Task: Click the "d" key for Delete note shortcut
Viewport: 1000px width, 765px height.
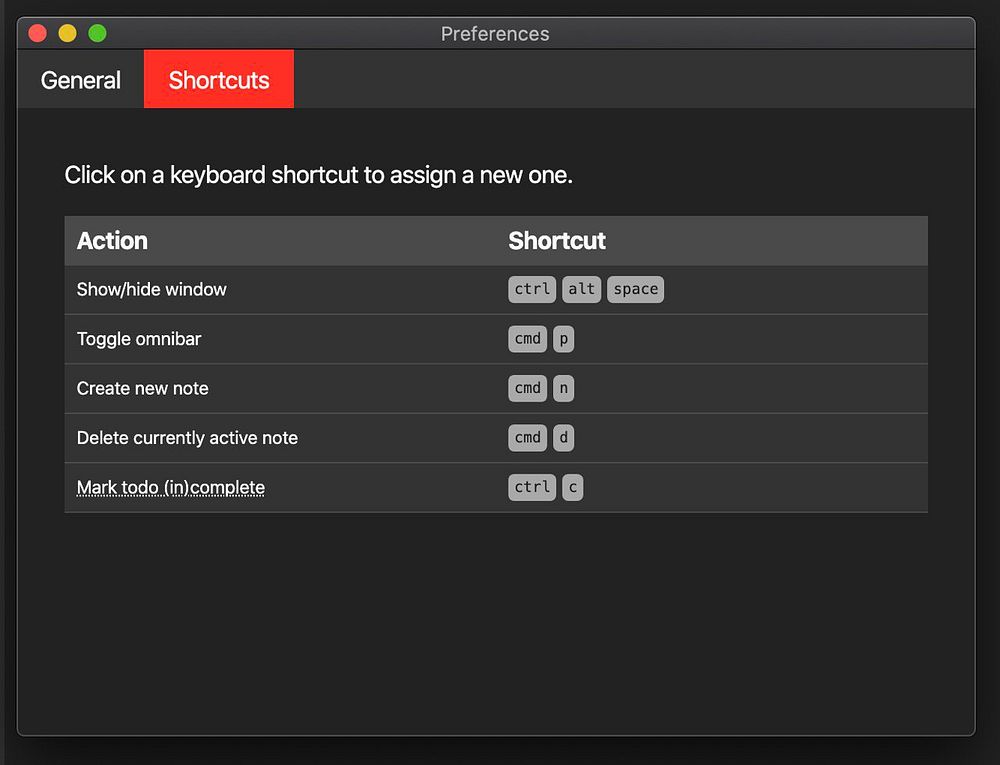Action: click(x=564, y=438)
